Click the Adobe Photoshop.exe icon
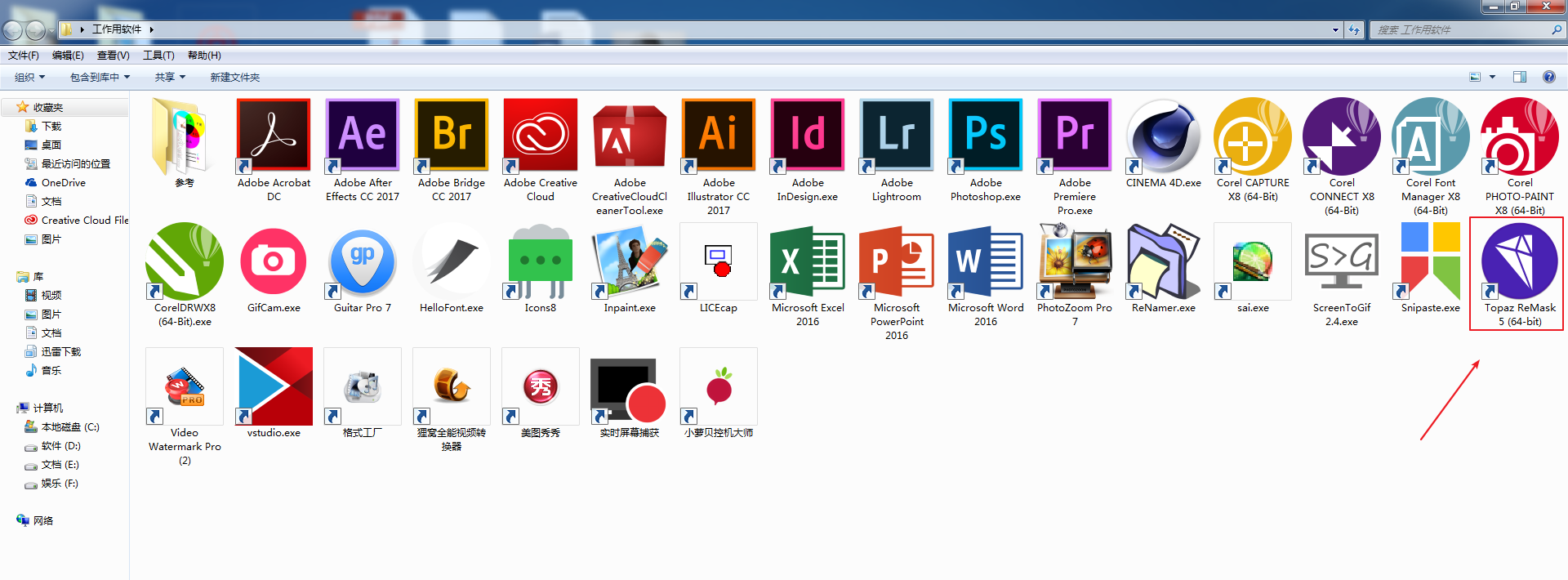1568x580 pixels. pyautogui.click(x=986, y=136)
